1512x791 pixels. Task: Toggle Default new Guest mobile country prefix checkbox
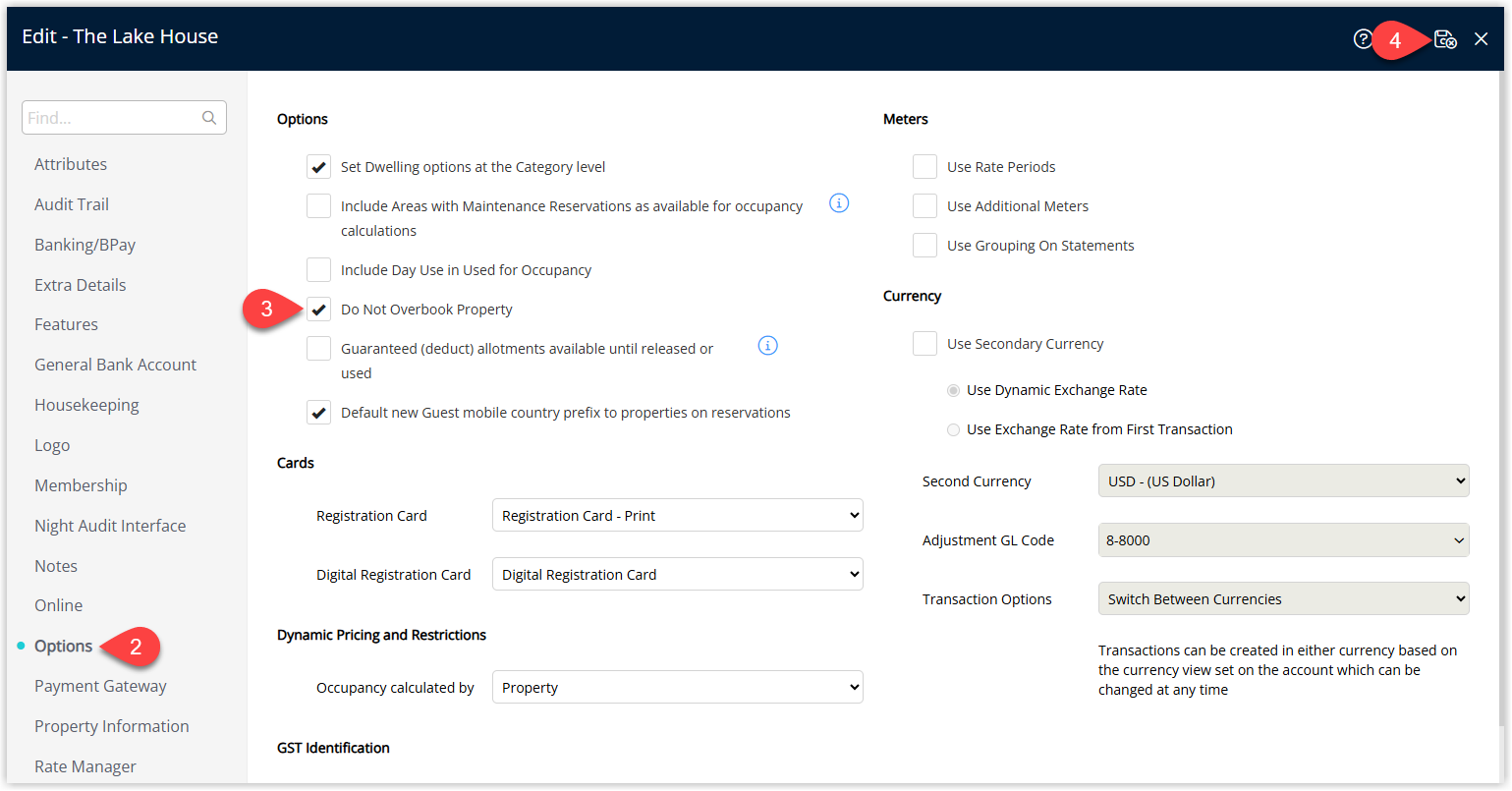coord(319,413)
